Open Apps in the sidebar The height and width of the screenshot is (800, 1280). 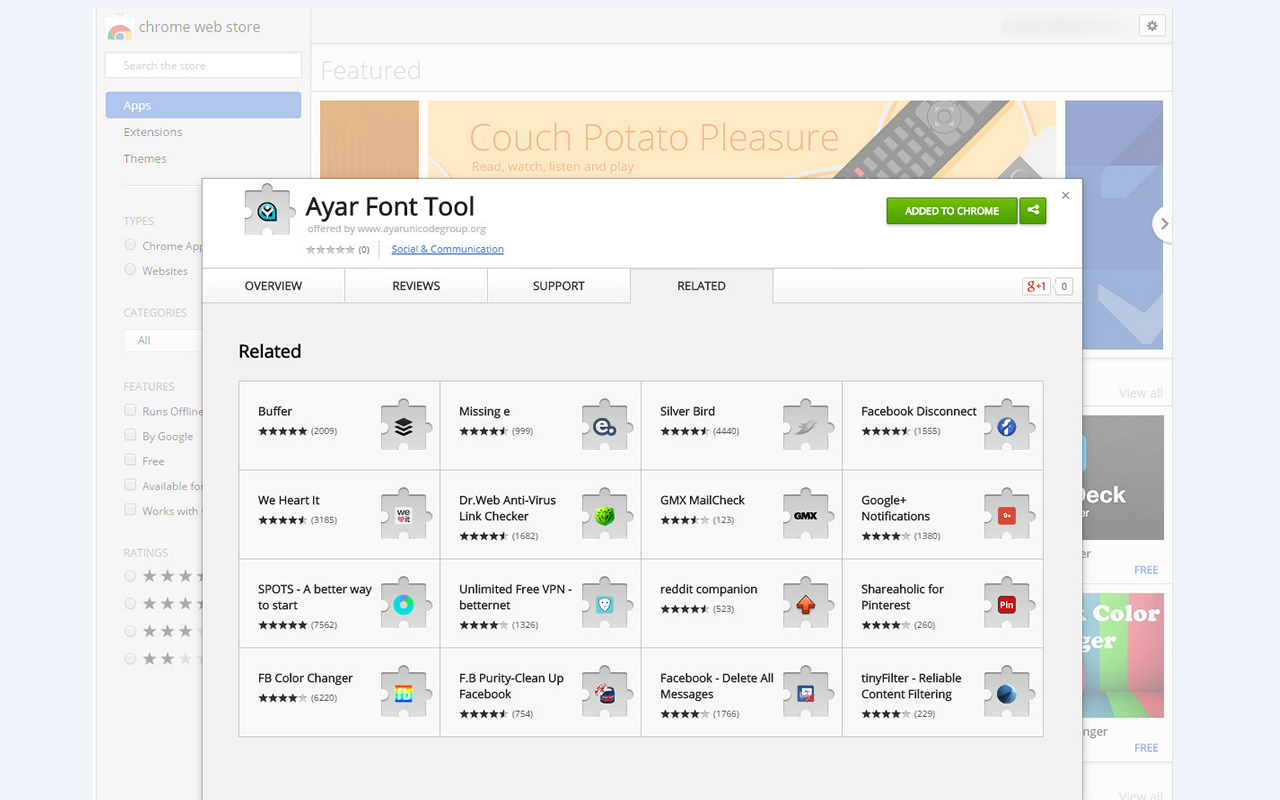coord(203,105)
